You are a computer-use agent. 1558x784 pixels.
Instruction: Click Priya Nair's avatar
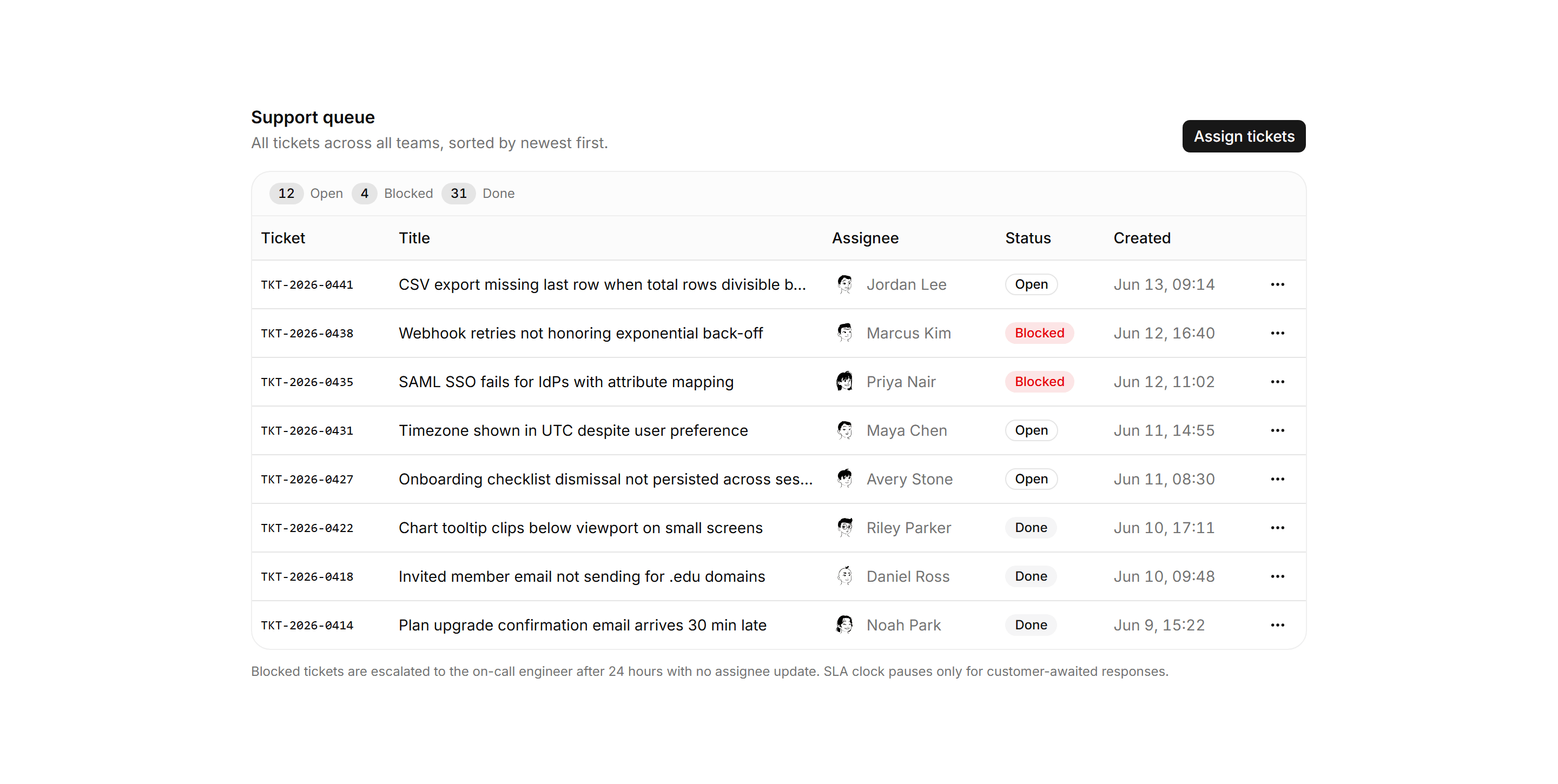[845, 382]
